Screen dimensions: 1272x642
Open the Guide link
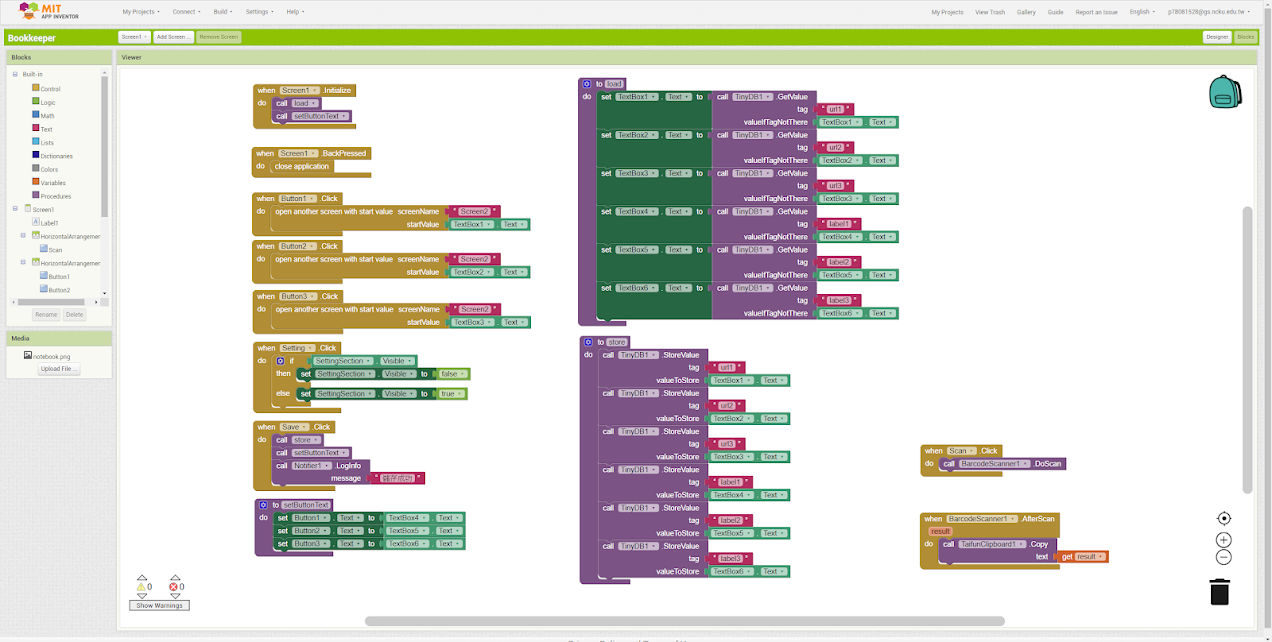tap(1055, 12)
